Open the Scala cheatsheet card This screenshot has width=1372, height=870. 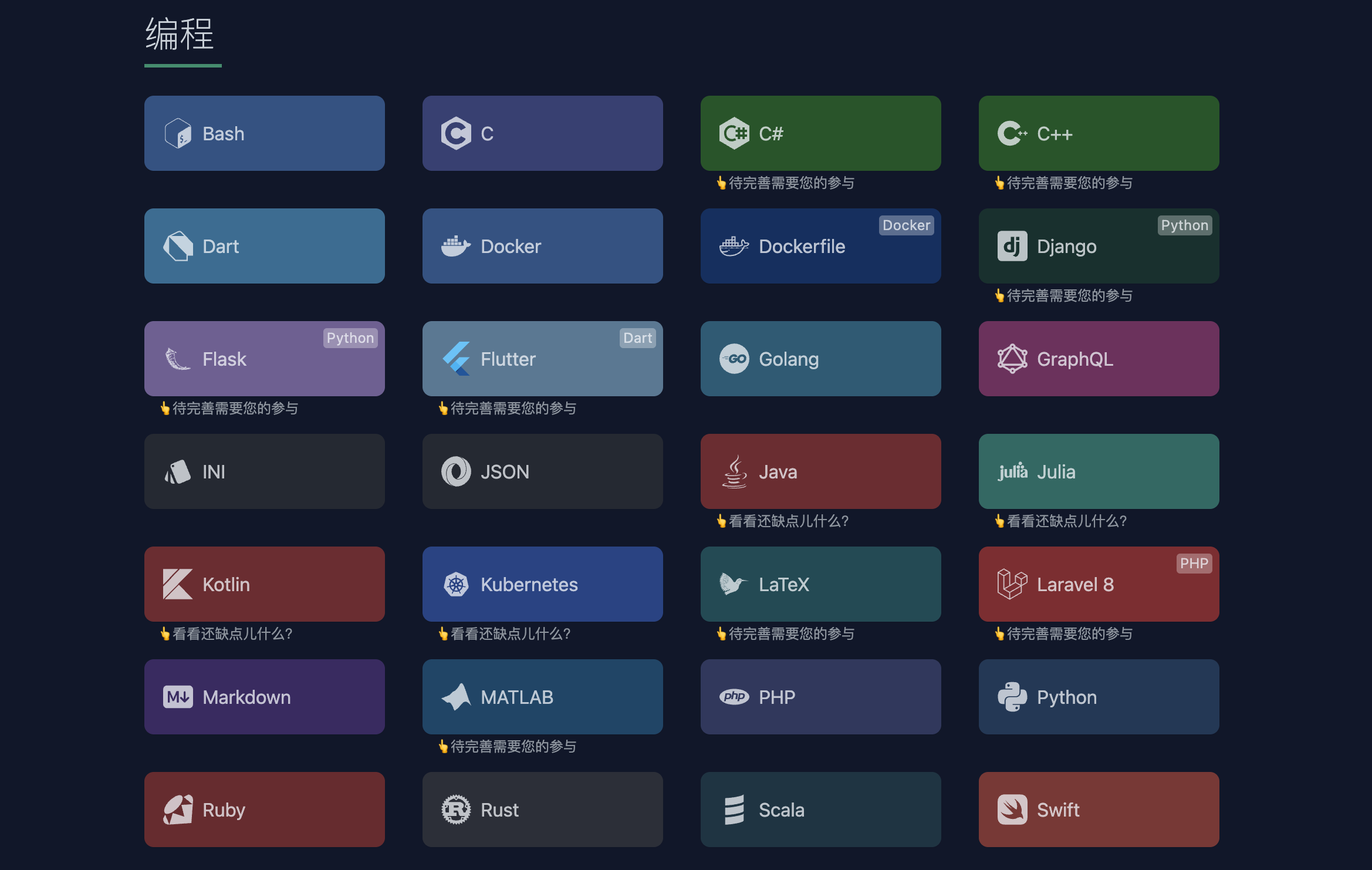pyautogui.click(x=821, y=810)
